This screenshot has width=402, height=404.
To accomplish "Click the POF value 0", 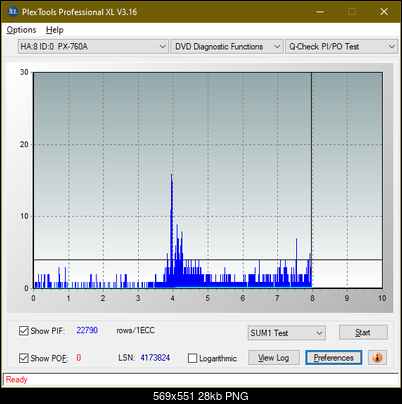I will [x=79, y=358].
